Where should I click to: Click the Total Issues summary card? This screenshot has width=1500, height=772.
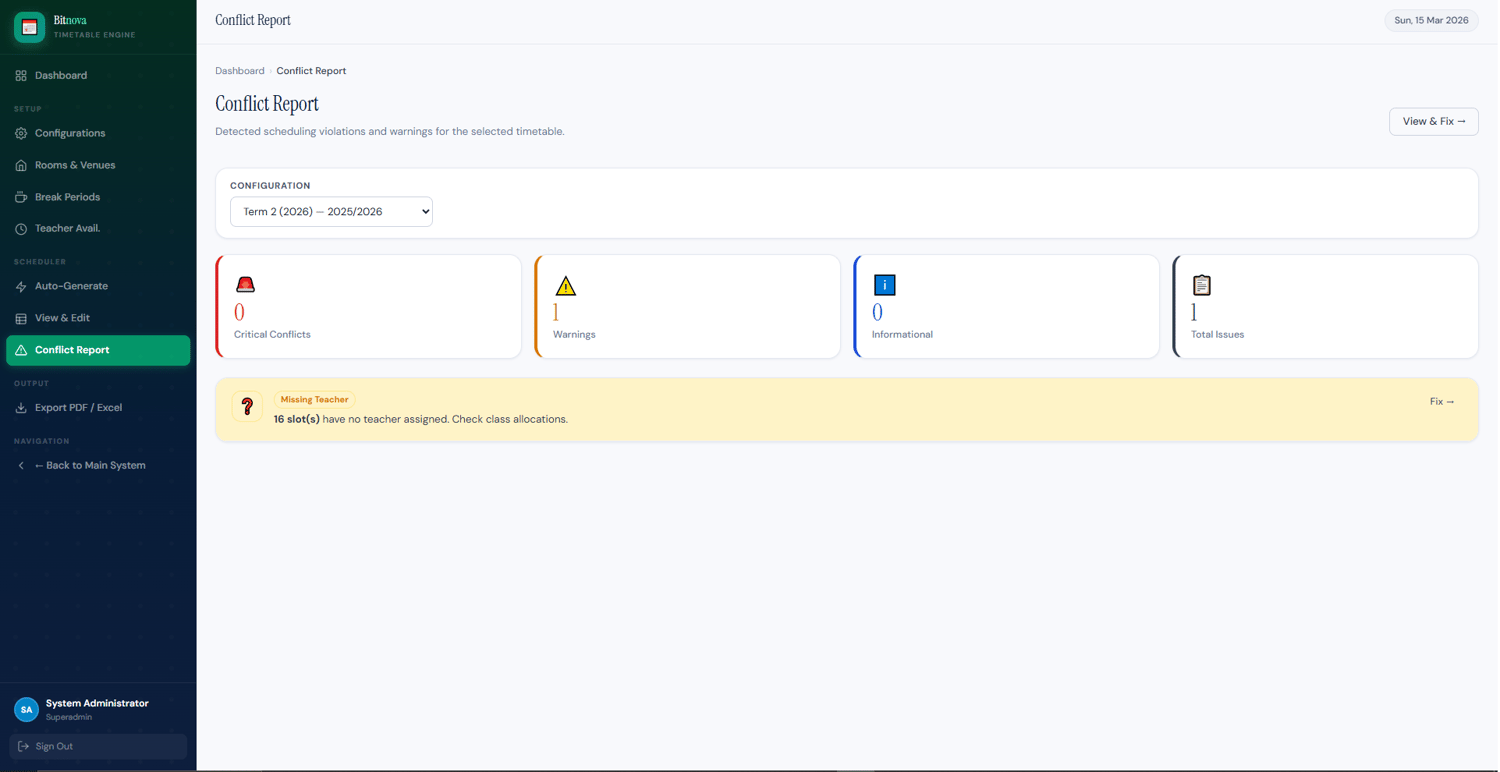point(1325,306)
